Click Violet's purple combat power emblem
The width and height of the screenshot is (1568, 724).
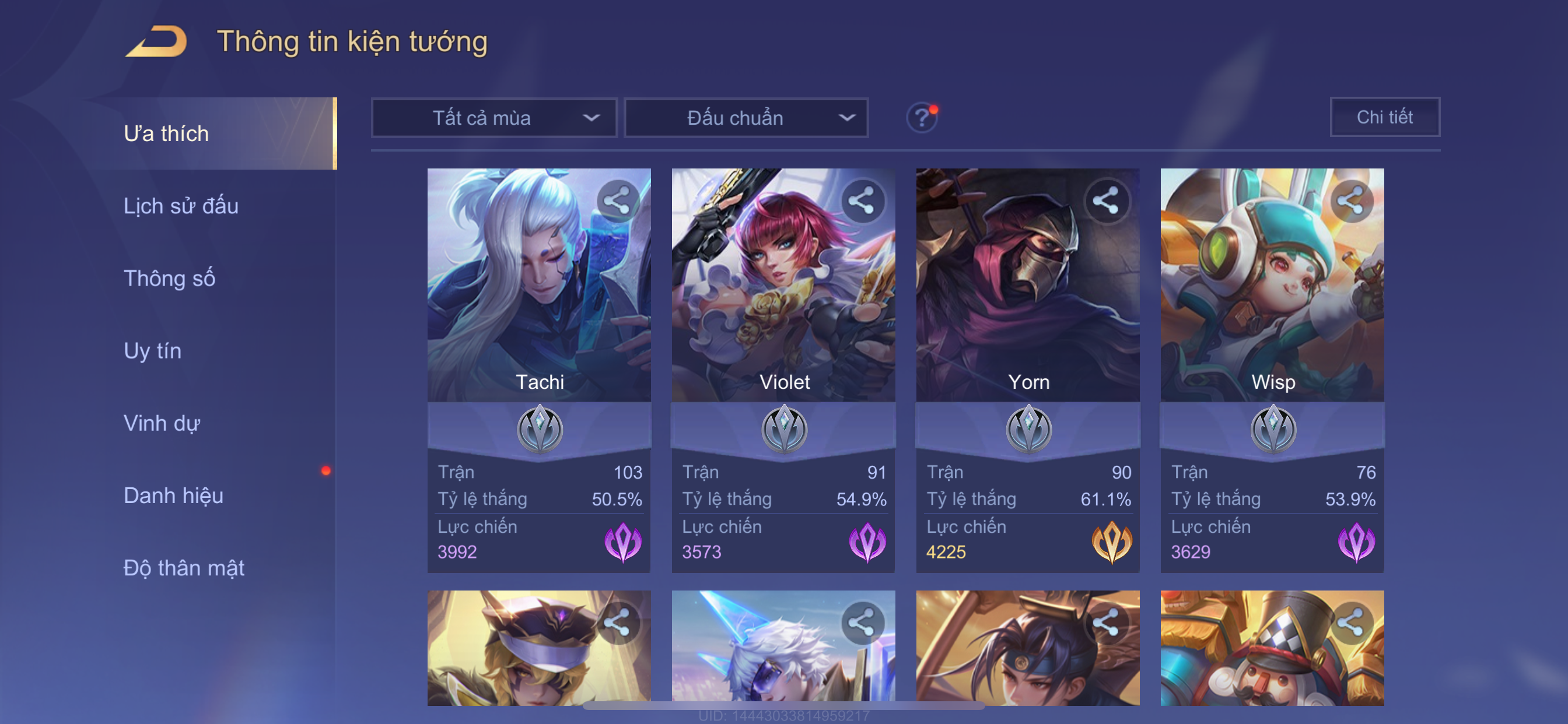click(867, 542)
